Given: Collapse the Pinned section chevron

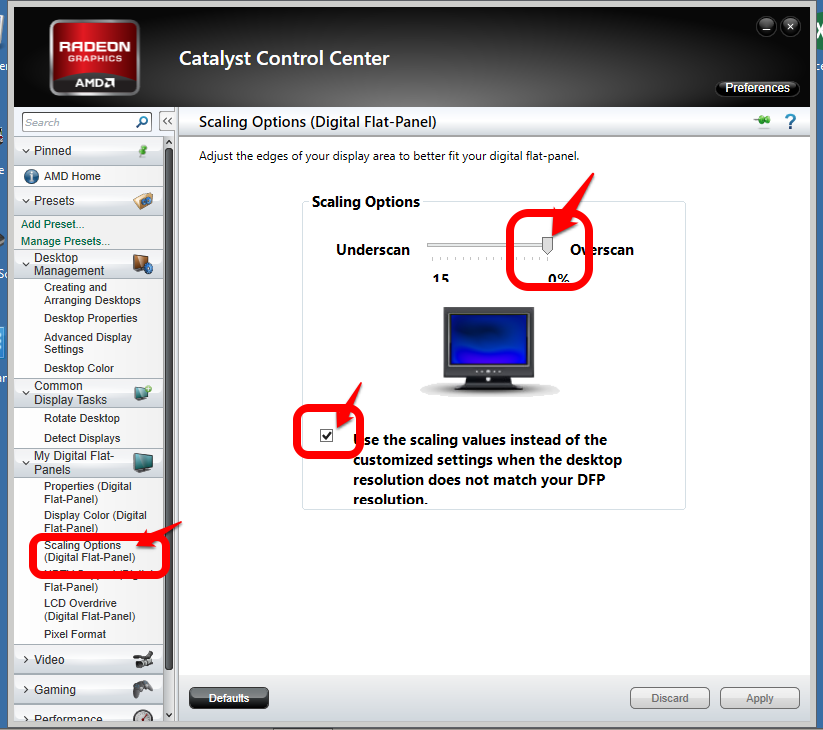Looking at the screenshot, I should (x=26, y=151).
